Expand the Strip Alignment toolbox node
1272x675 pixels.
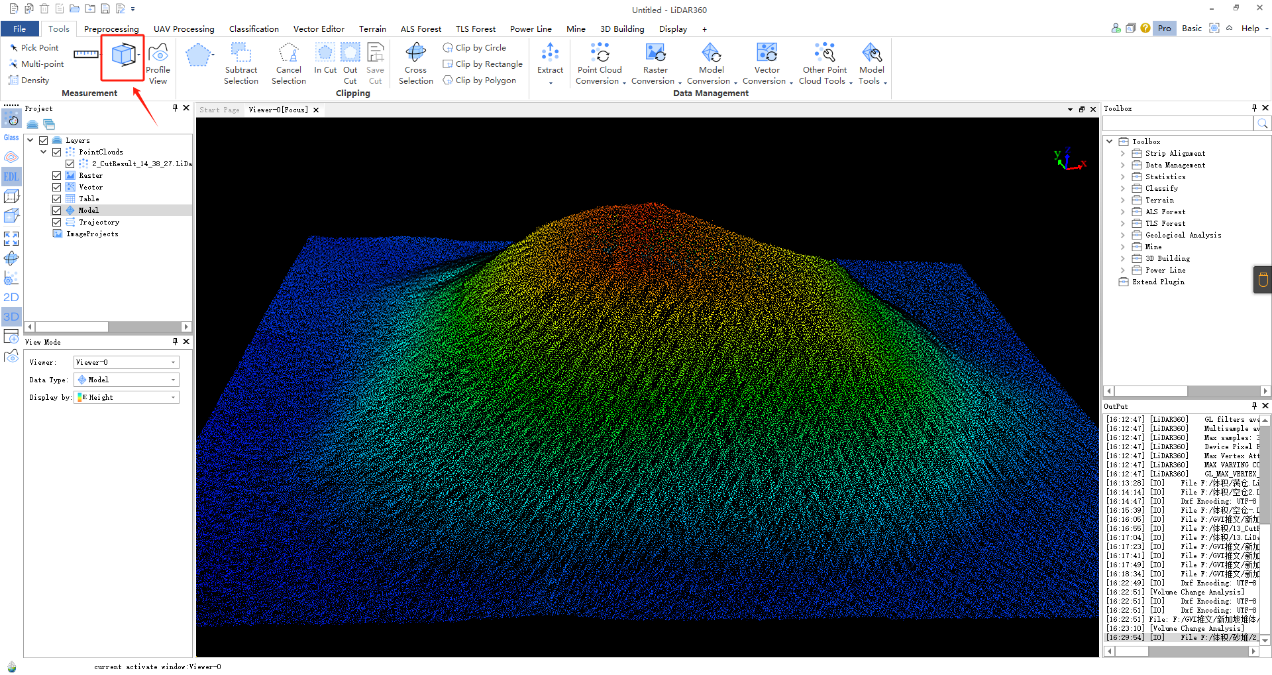(1123, 153)
